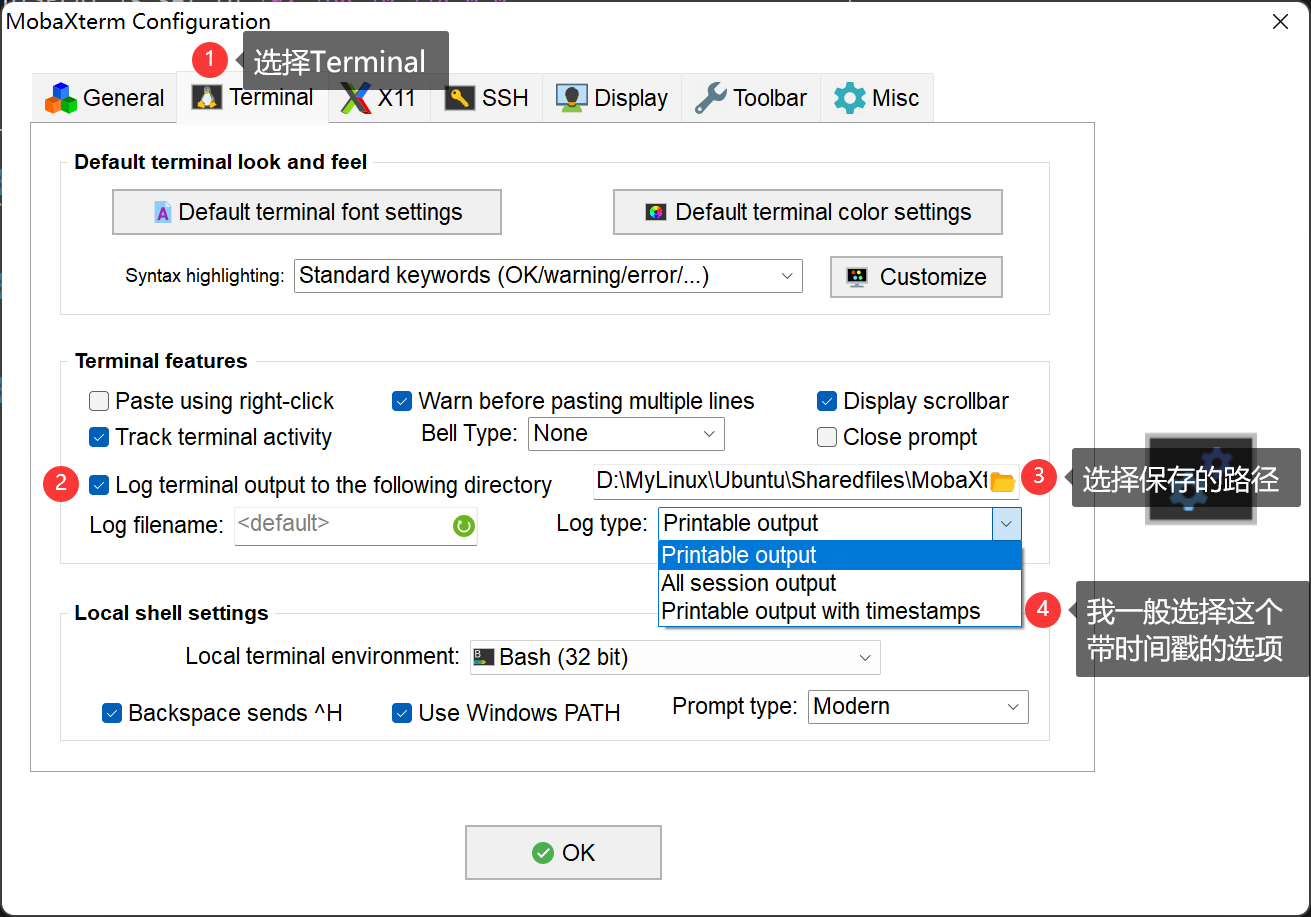The height and width of the screenshot is (917, 1311).
Task: Click the Customize syntax highlighting button
Action: click(x=916, y=277)
